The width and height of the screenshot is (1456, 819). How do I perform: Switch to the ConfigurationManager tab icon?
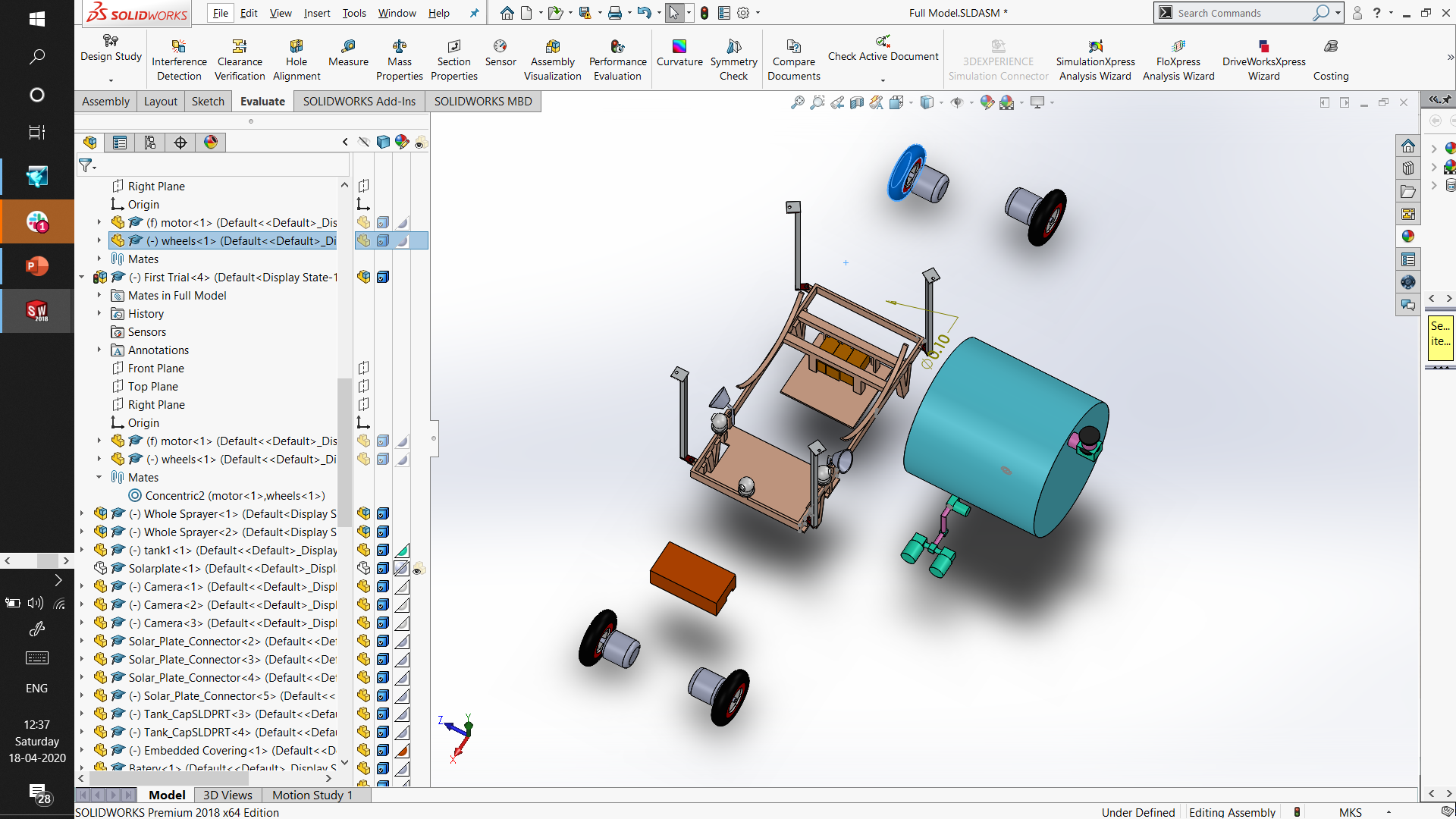click(x=150, y=143)
